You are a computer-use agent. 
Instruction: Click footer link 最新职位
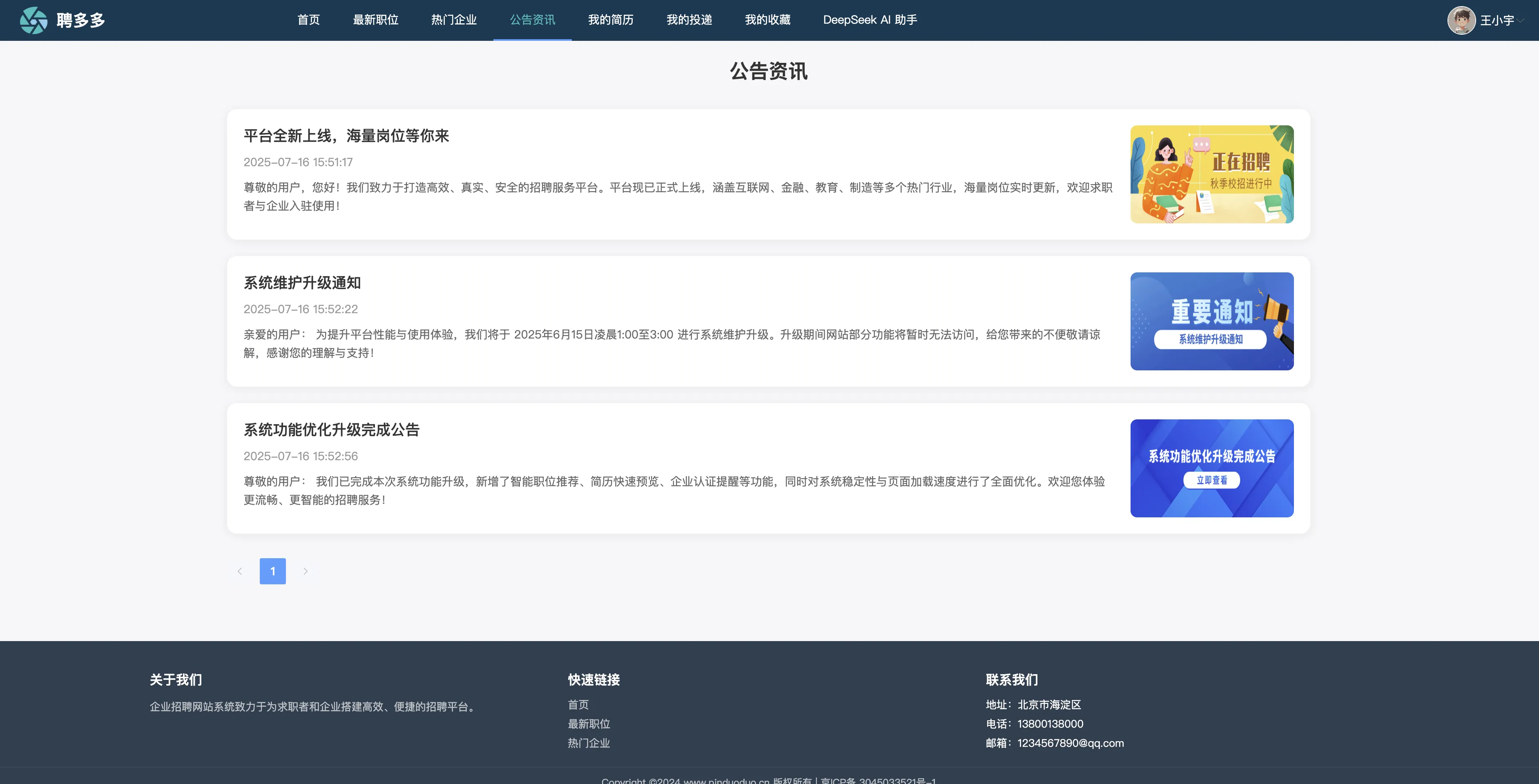tap(589, 724)
